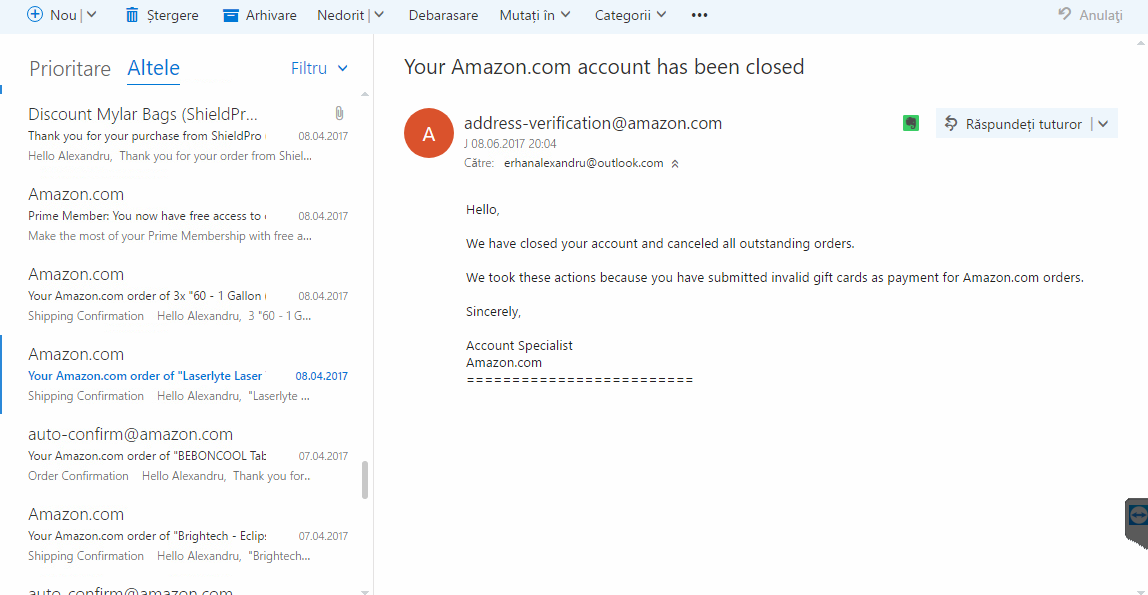This screenshot has height=595, width=1148.
Task: Open the three-dots more actions menu
Action: [x=699, y=15]
